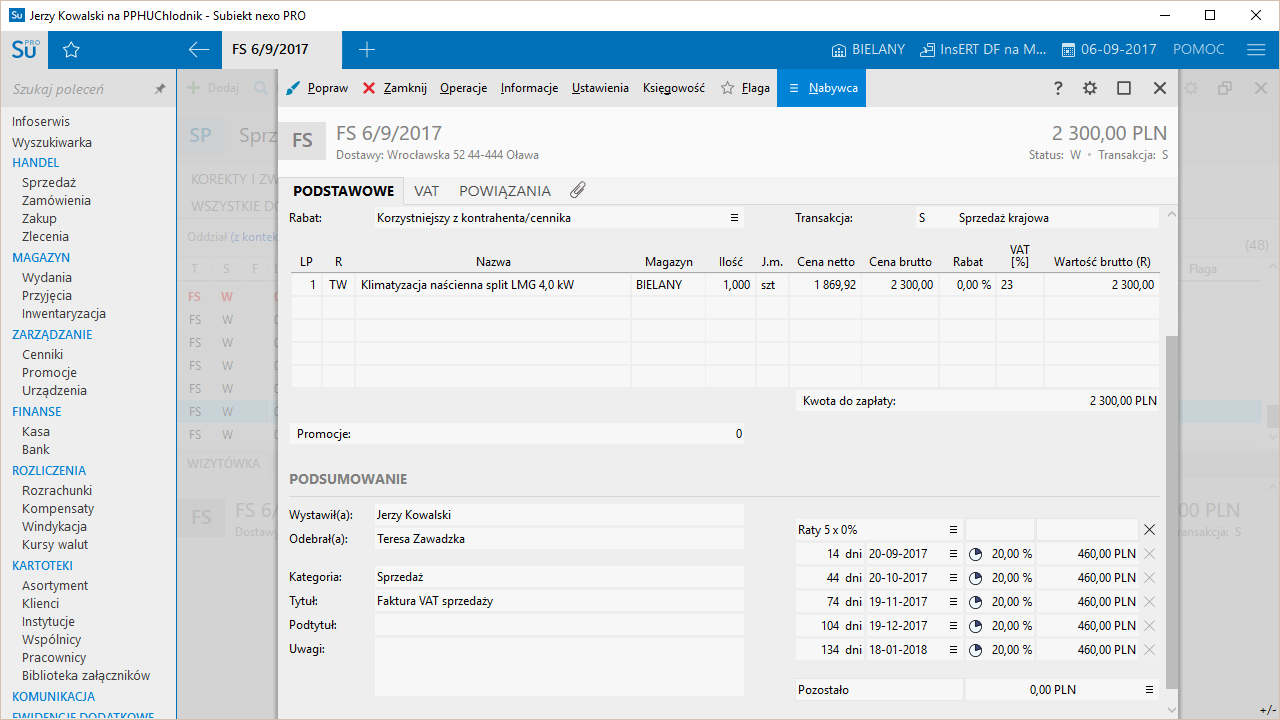Viewport: 1280px width, 720px height.
Task: Open document window settings gear
Action: (1090, 88)
